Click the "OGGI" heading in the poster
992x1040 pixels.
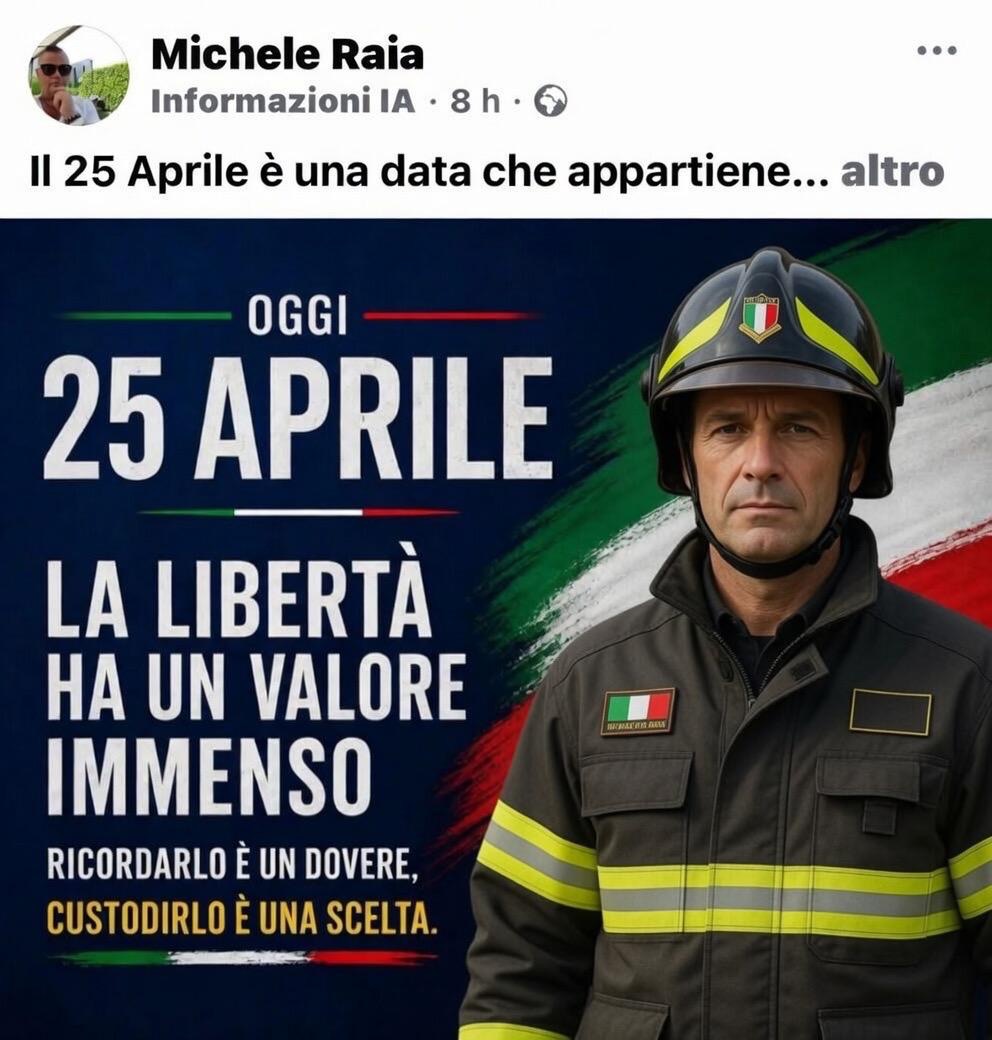click(298, 316)
